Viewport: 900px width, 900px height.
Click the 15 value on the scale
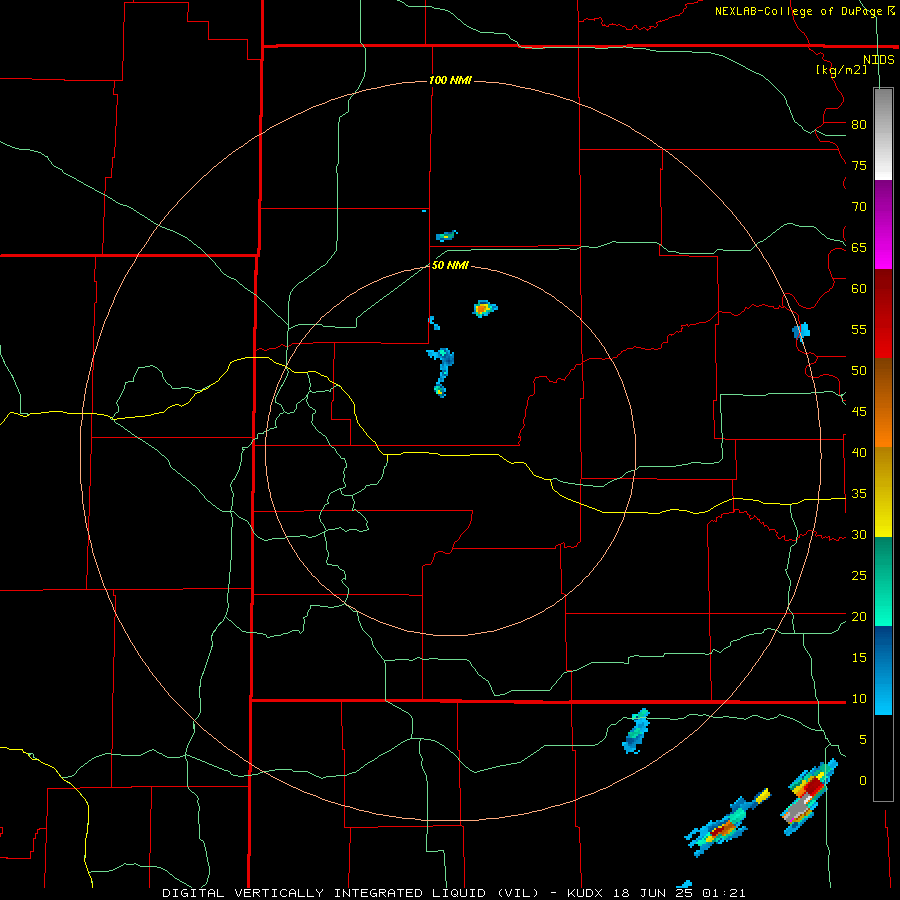point(859,657)
